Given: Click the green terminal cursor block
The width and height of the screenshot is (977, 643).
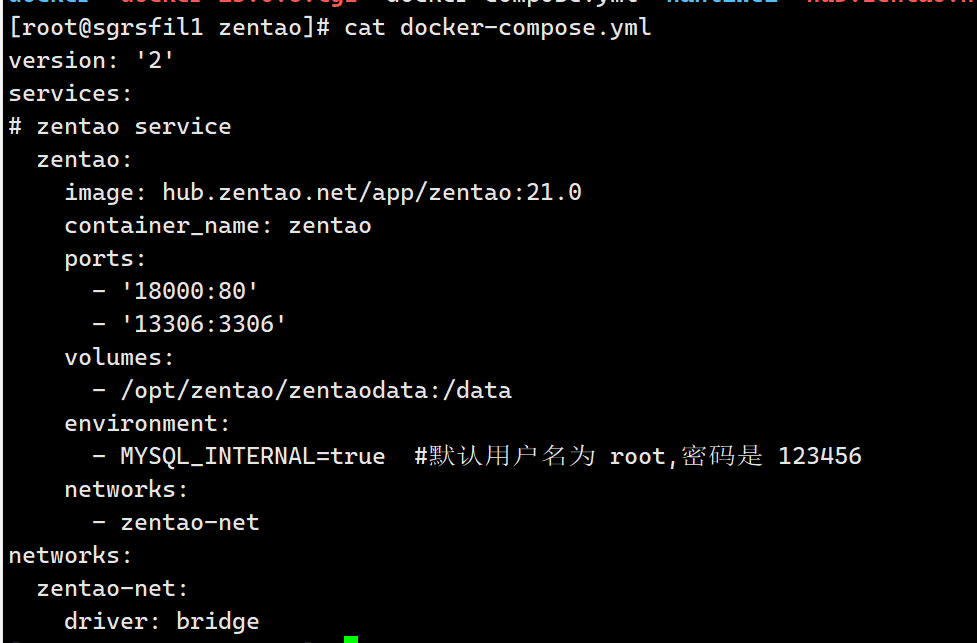Looking at the screenshot, I should [351, 639].
